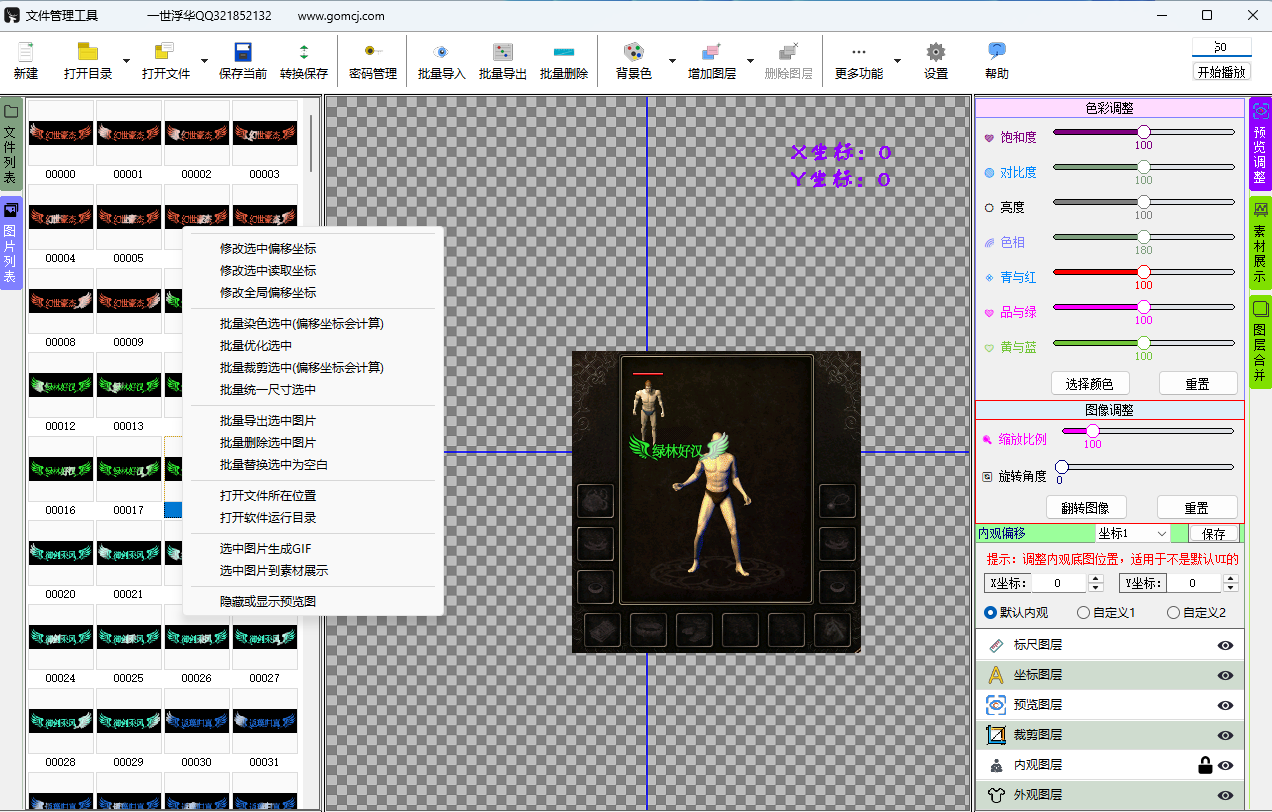The width and height of the screenshot is (1272, 812).
Task: Click the 更多功能 dots icon
Action: tap(859, 52)
